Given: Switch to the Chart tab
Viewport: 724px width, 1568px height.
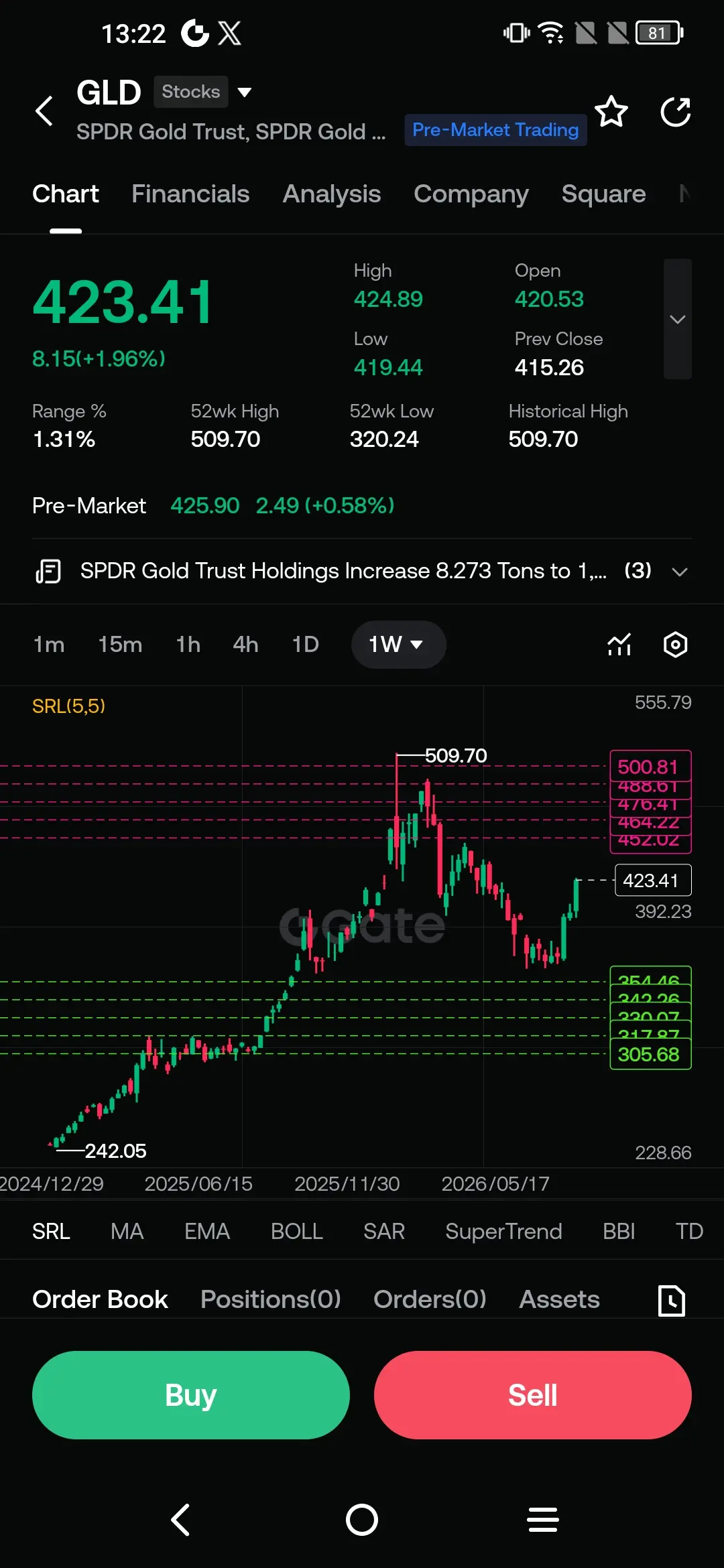Looking at the screenshot, I should tap(66, 194).
